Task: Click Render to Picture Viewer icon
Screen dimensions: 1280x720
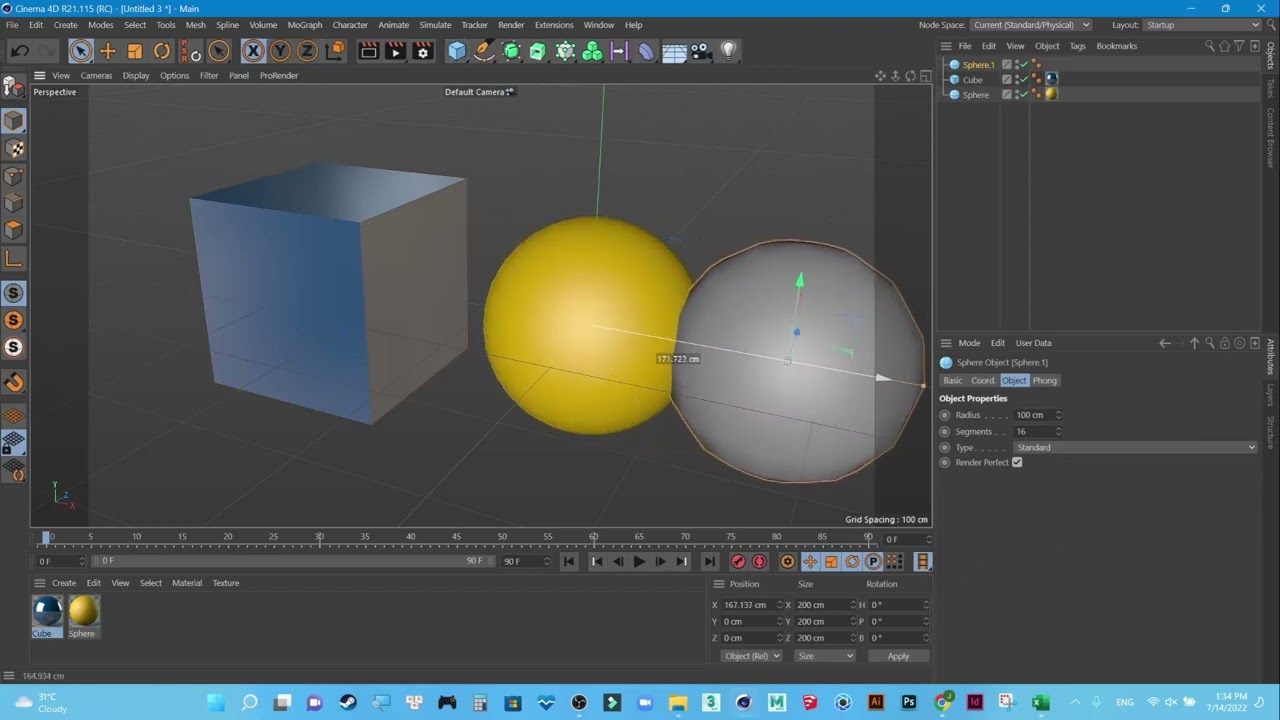Action: 395,51
